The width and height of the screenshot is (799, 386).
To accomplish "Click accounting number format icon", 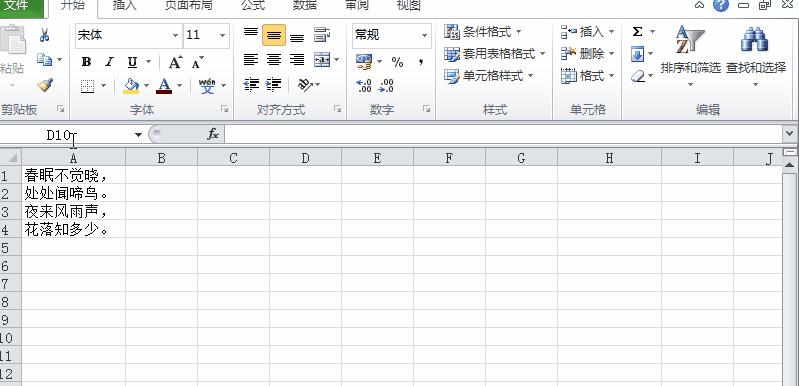I will (364, 62).
